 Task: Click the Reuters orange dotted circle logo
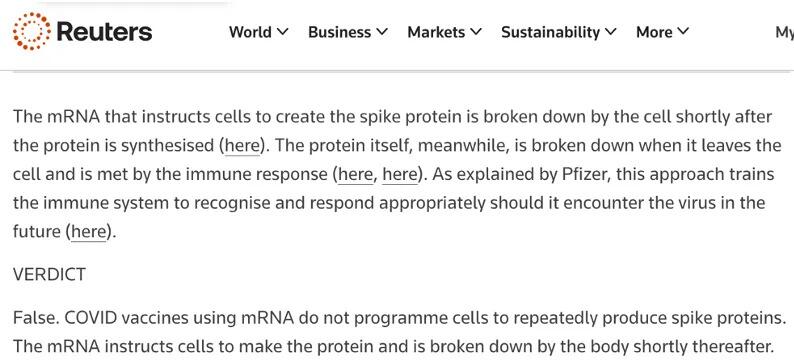pos(31,31)
